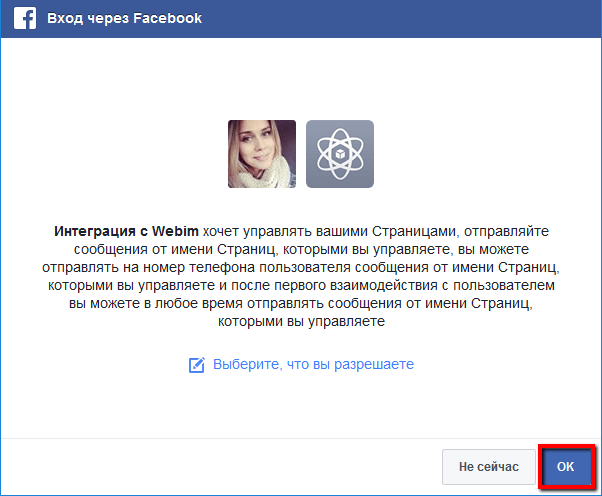Click the user profile photo thumbnail
Image resolution: width=602 pixels, height=496 pixels.
click(x=262, y=154)
